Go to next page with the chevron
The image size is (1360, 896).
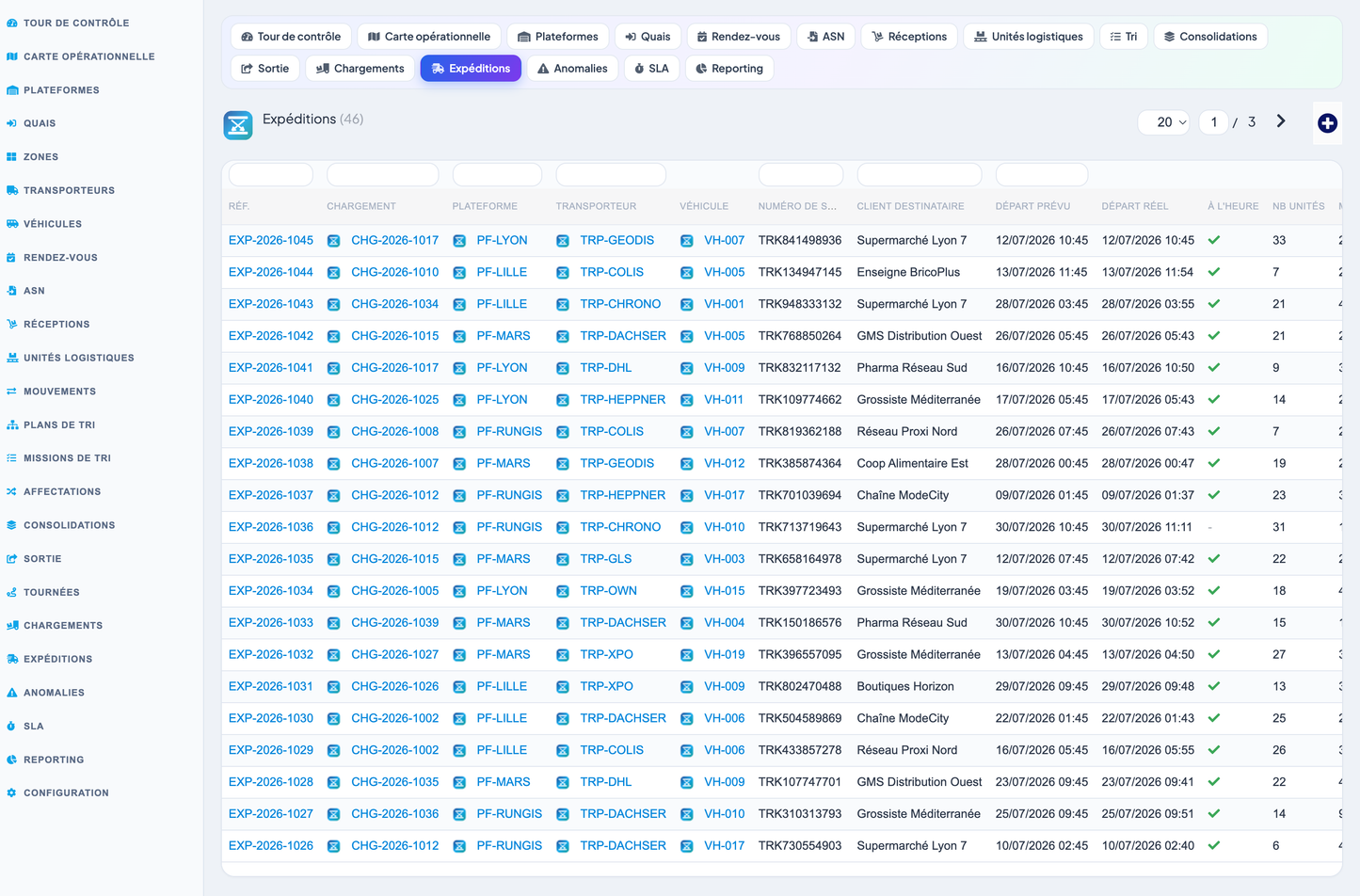[x=1281, y=121]
